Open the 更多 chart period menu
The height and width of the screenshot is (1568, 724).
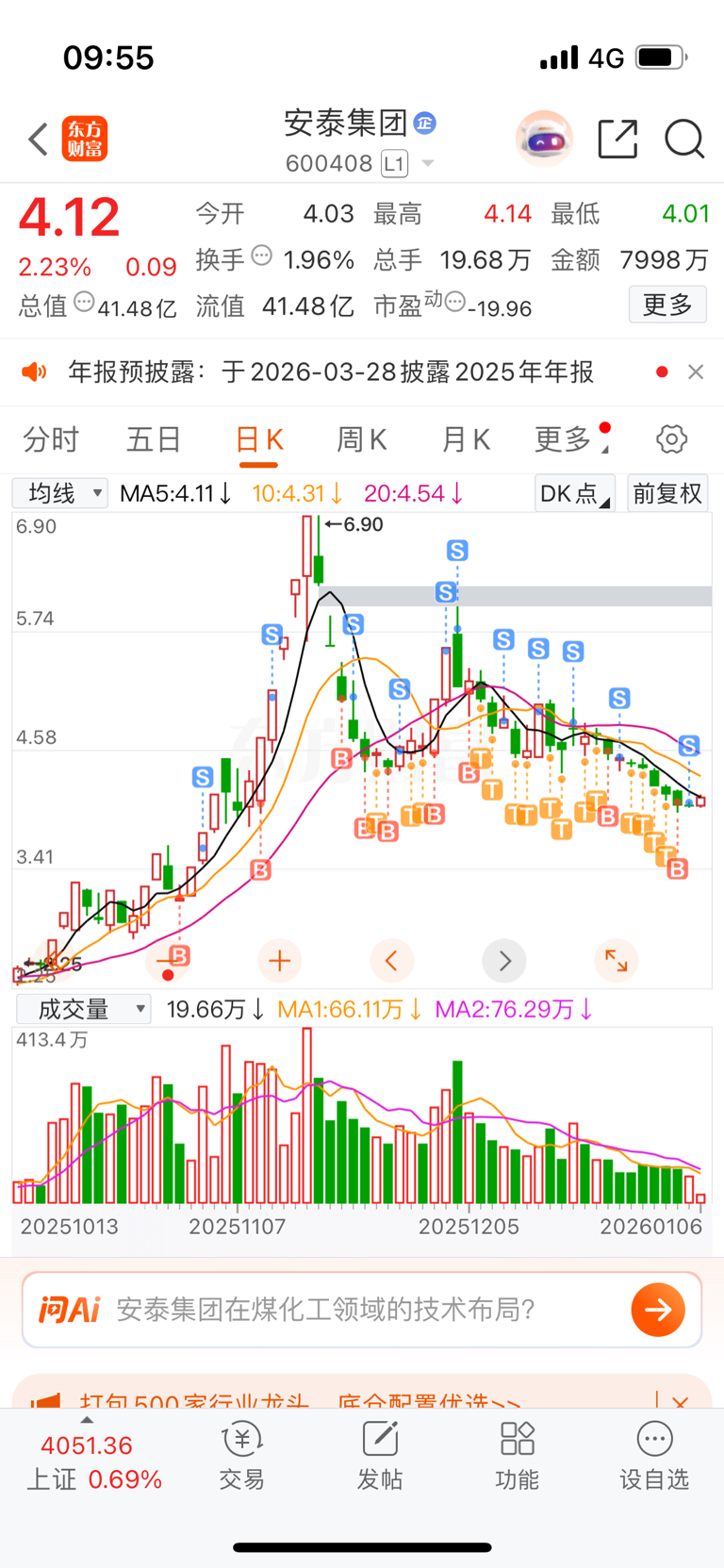(x=570, y=439)
